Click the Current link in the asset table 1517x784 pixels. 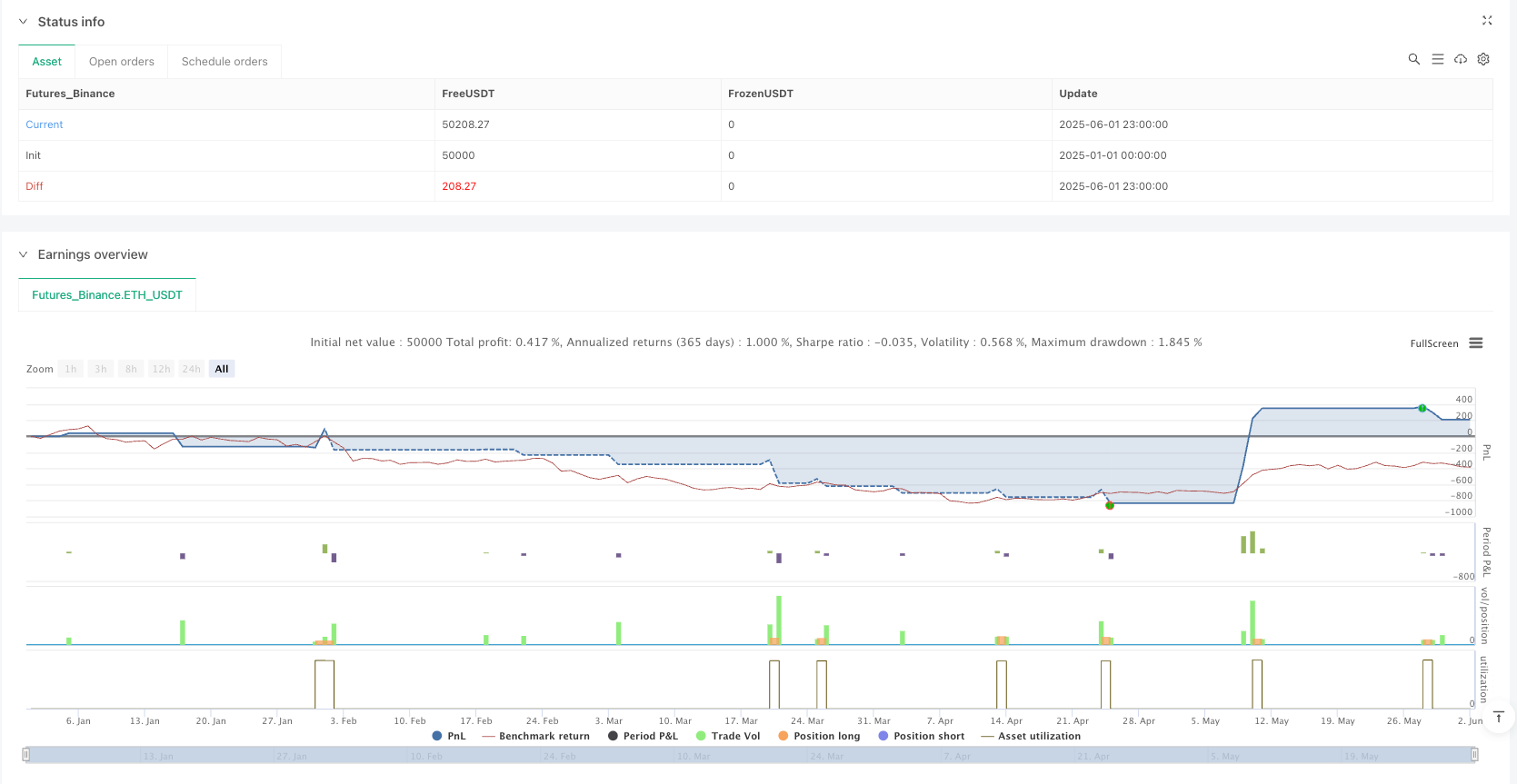pos(45,124)
